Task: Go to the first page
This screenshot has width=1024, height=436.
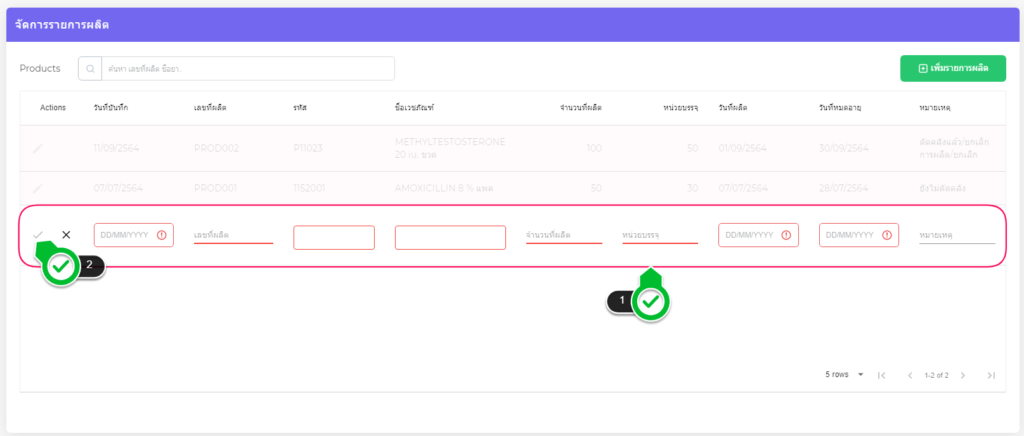Action: pyautogui.click(x=881, y=375)
